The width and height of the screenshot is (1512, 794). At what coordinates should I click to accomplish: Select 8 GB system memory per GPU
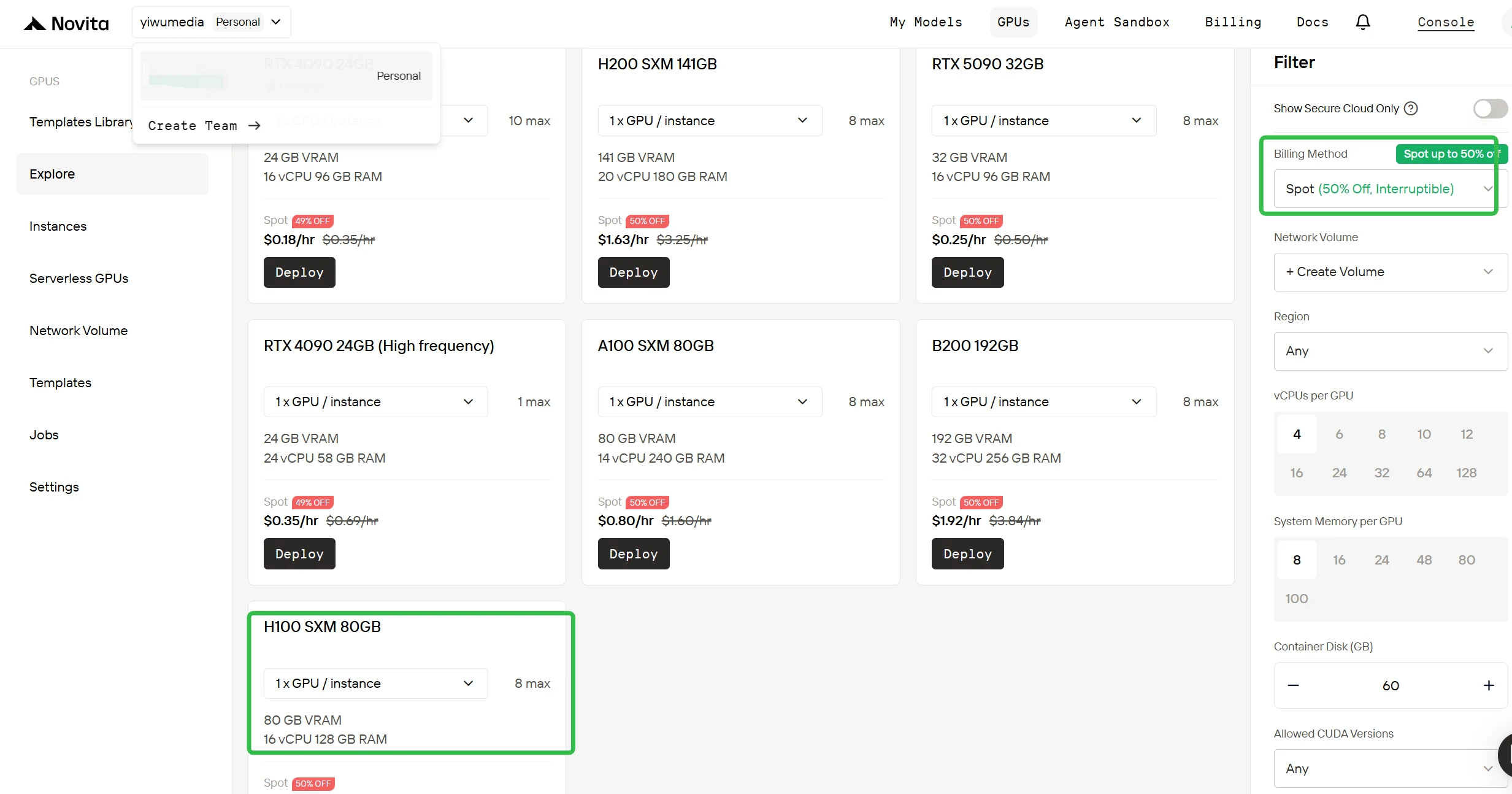pyautogui.click(x=1297, y=560)
